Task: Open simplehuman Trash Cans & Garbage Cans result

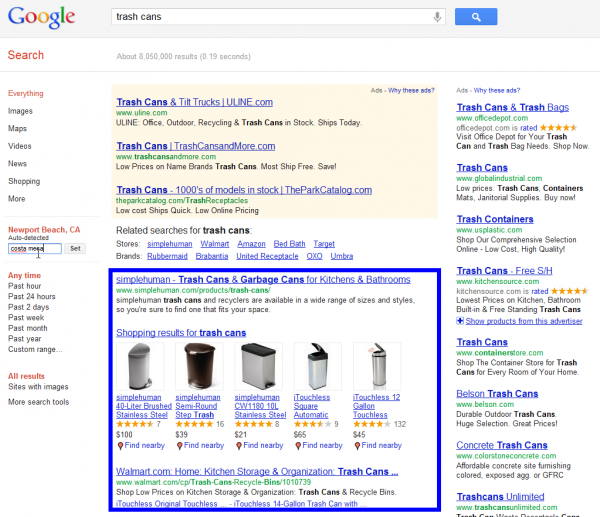Action: 263,280
